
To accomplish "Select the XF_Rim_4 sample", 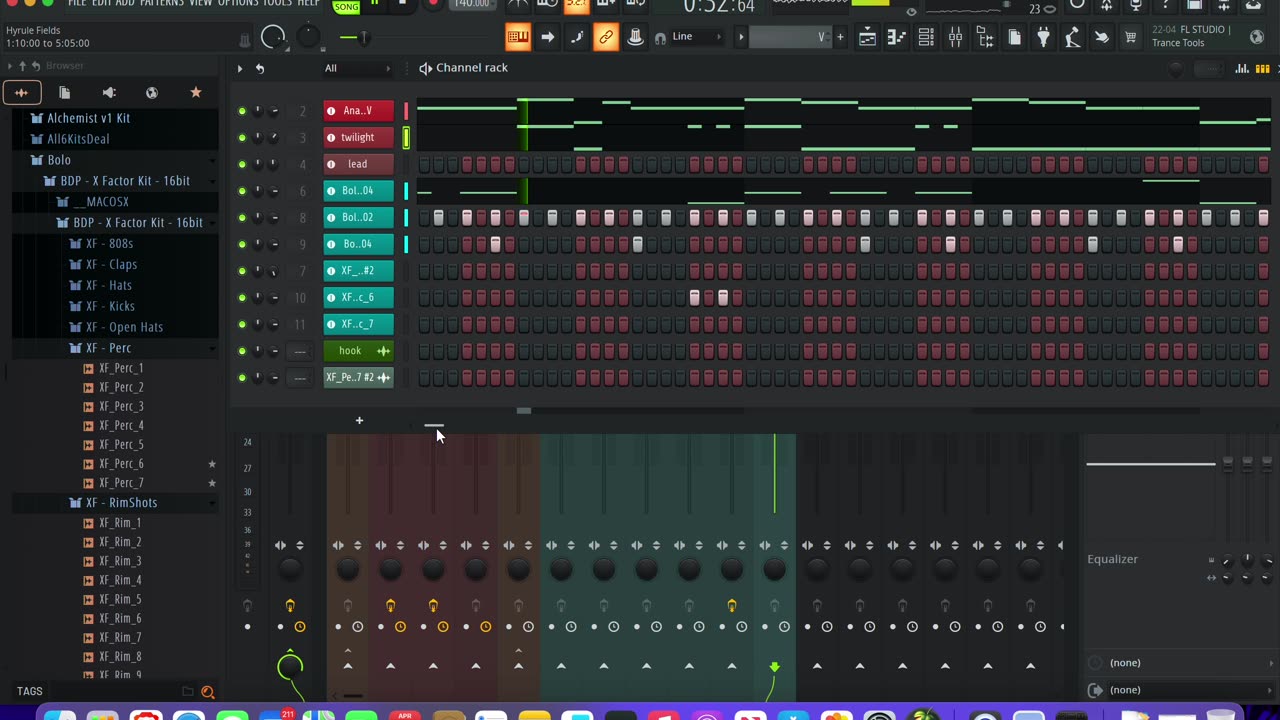I will point(120,580).
